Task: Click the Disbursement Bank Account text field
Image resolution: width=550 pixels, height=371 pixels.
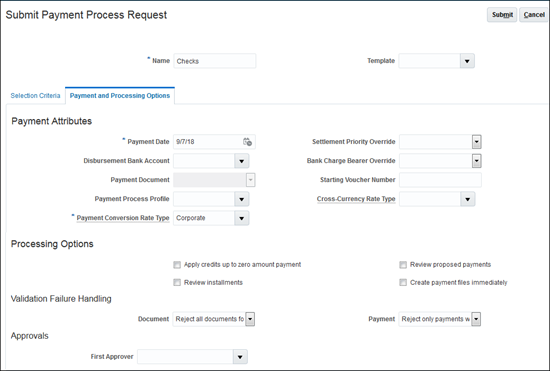Action: click(204, 161)
